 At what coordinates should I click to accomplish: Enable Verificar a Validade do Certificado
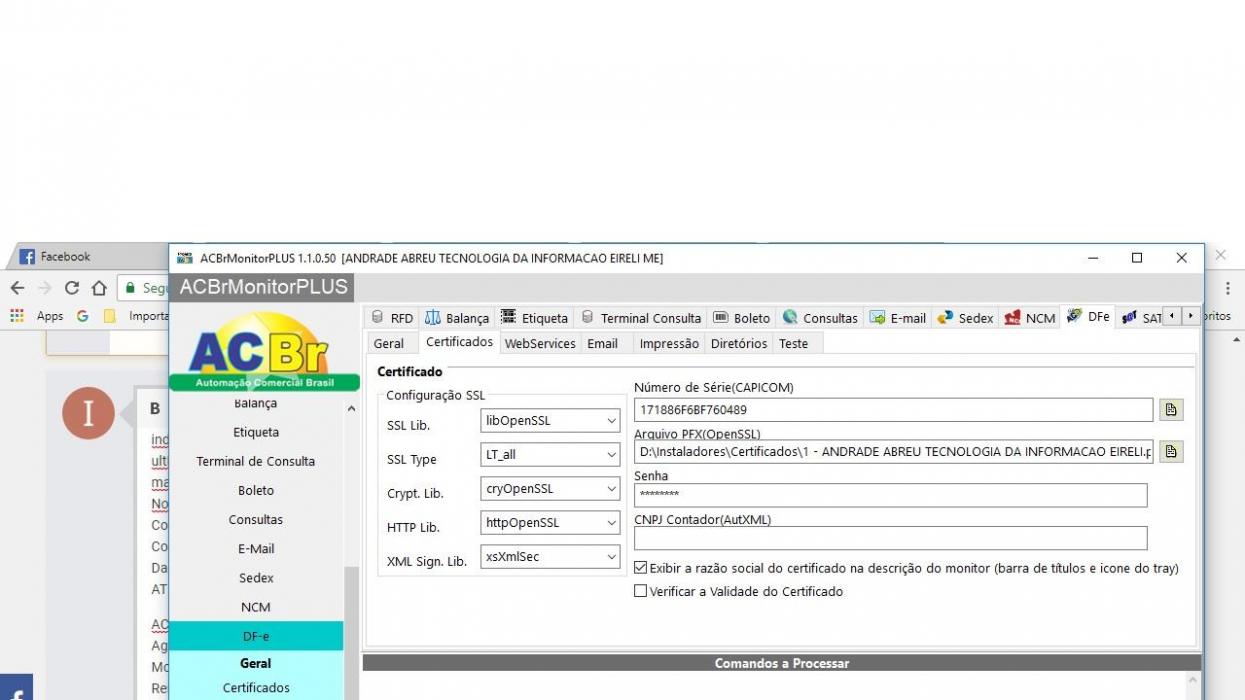coord(641,591)
